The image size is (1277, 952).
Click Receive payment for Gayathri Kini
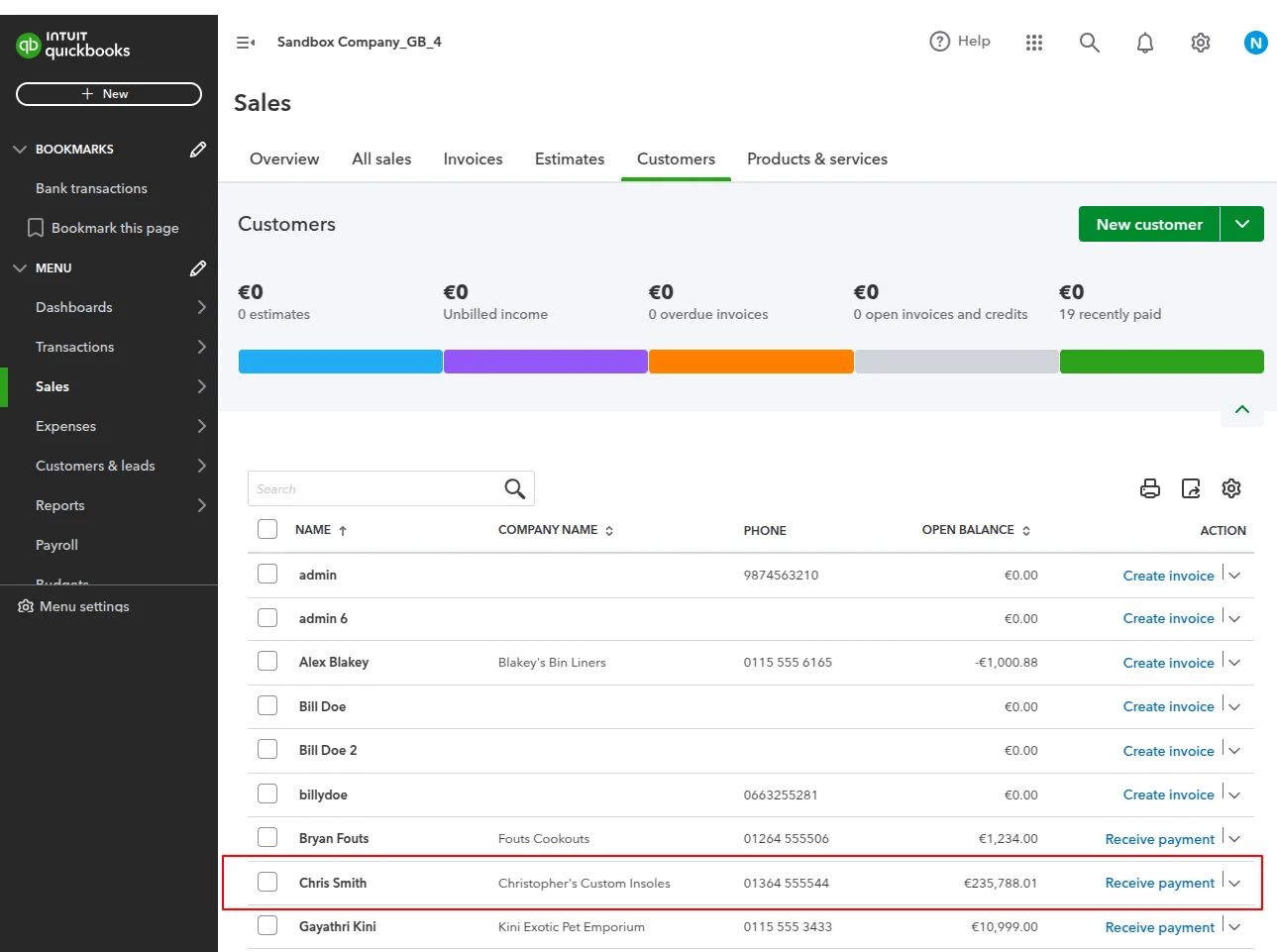point(1159,927)
